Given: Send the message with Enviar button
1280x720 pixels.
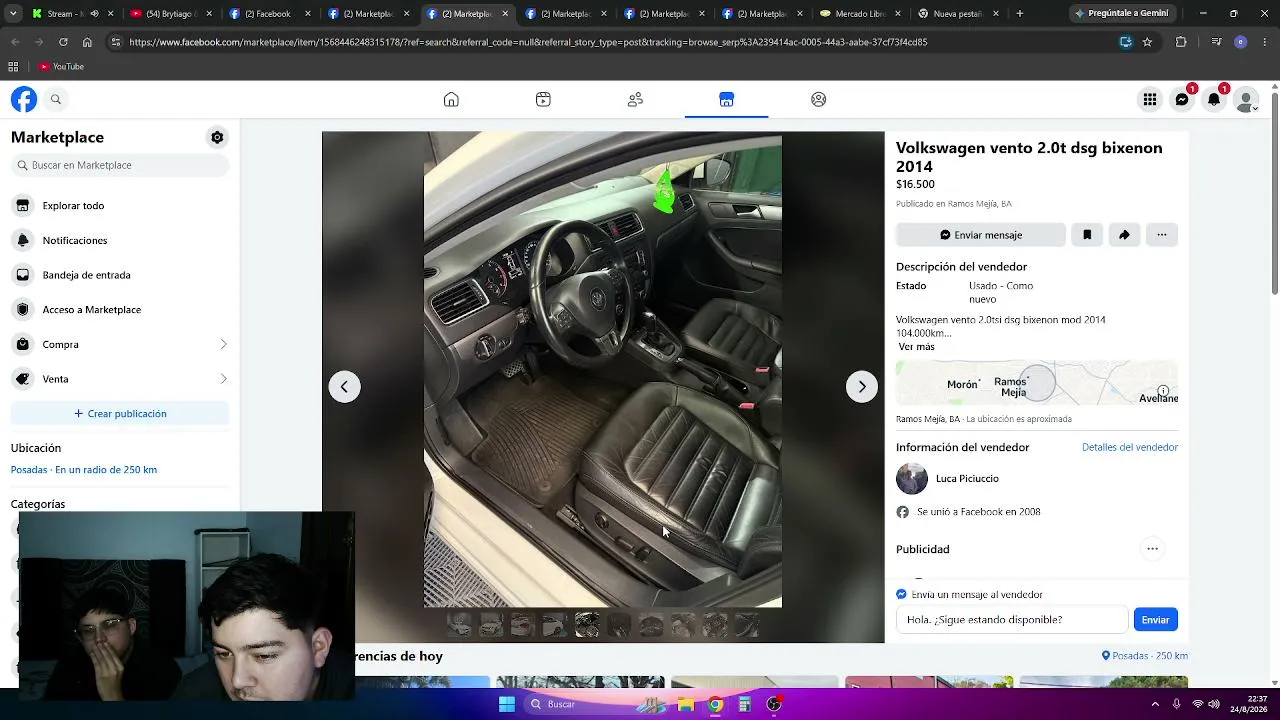Looking at the screenshot, I should point(1155,620).
